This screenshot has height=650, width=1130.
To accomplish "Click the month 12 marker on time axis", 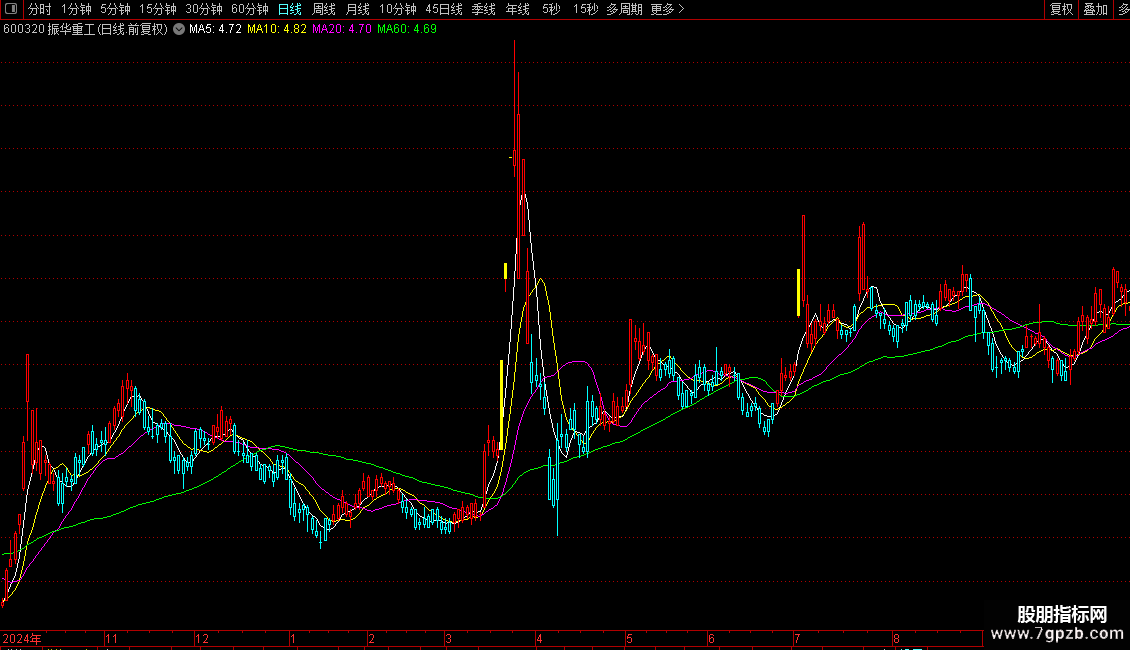I will coord(202,638).
